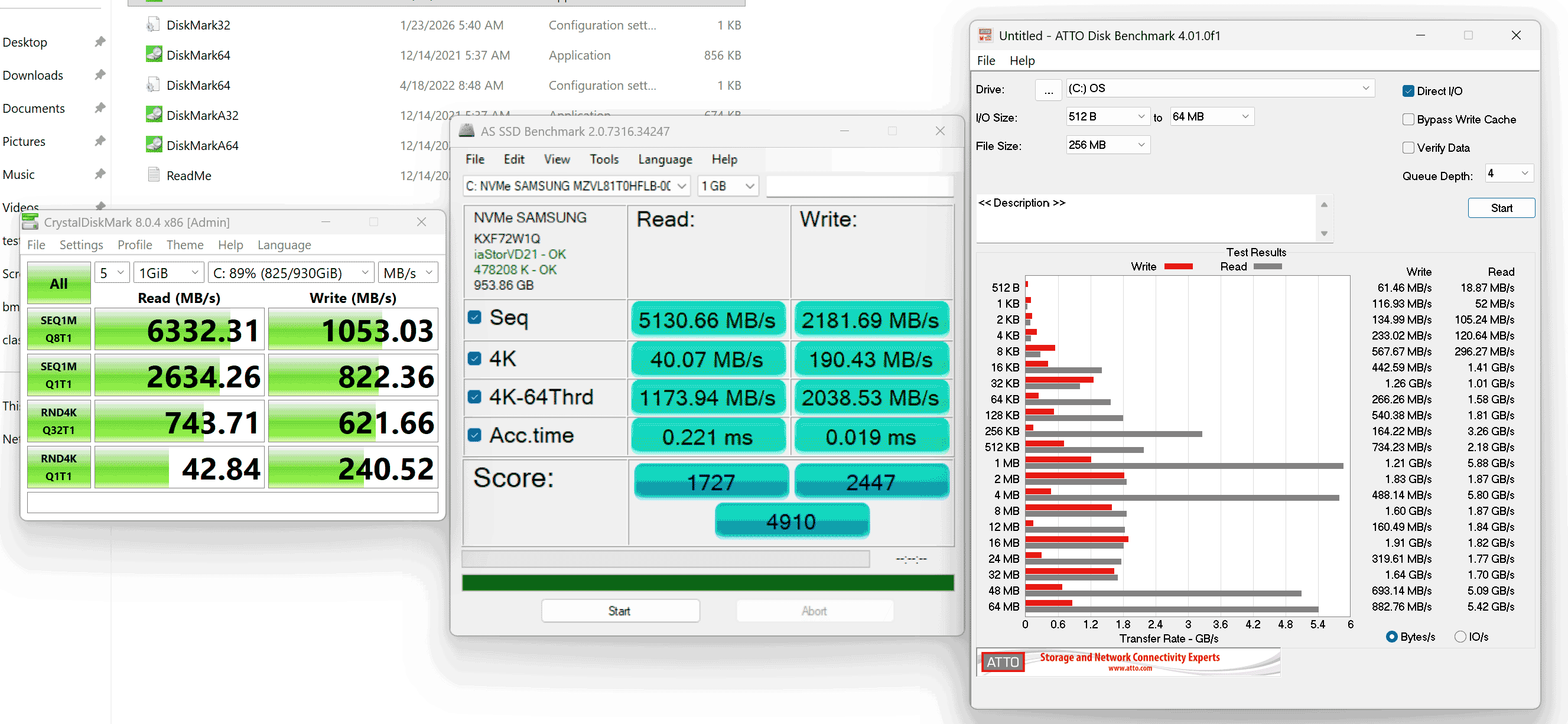Open the File menu in ATTO Disk Benchmark
The height and width of the screenshot is (724, 1568).
tap(985, 60)
